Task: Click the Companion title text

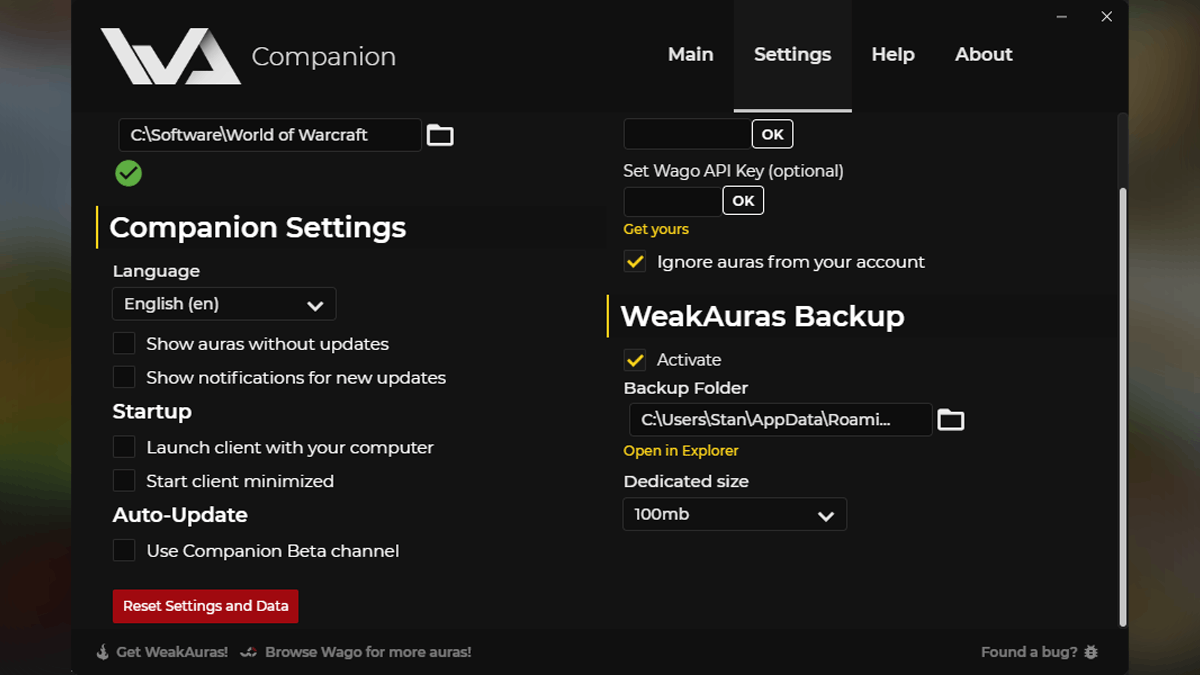Action: 324,57
